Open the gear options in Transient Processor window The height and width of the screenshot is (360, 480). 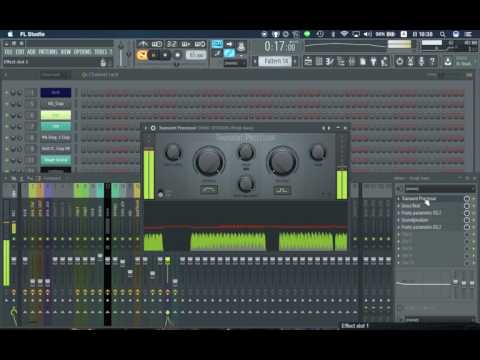153,128
